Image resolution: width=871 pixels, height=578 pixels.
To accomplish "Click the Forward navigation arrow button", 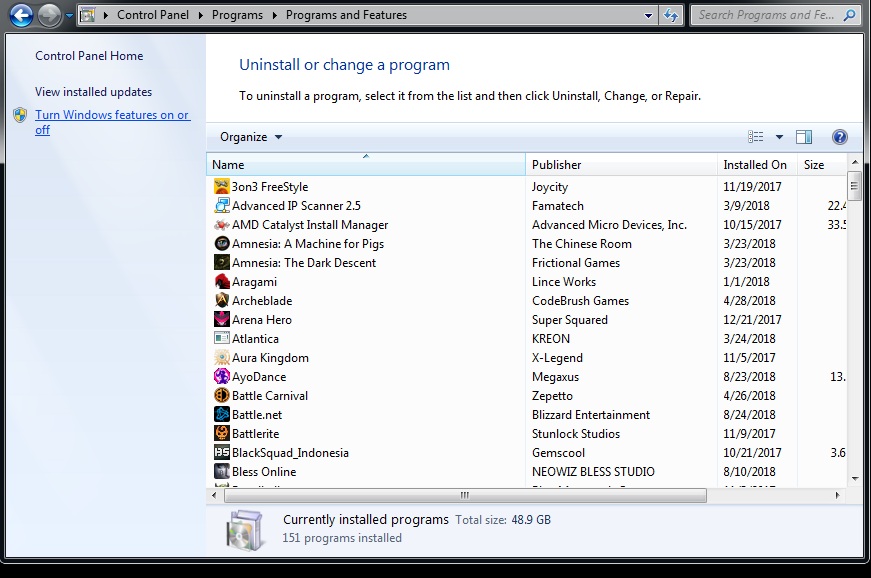I will (49, 15).
